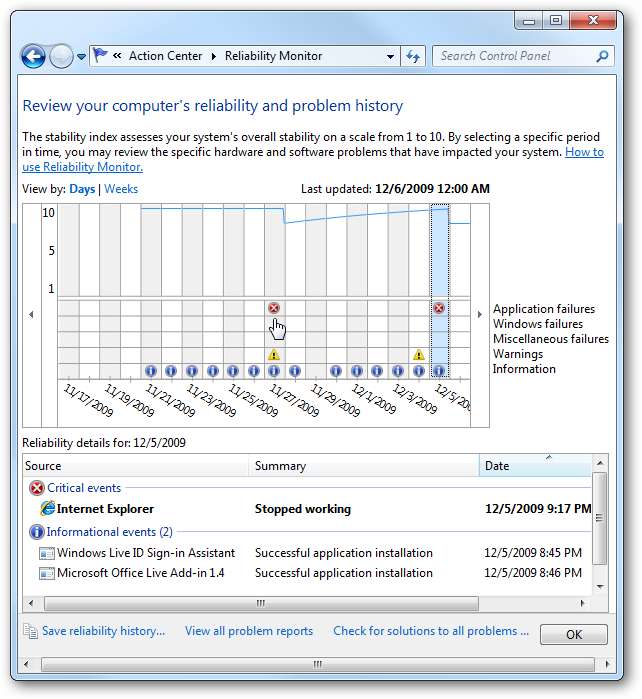Click the information icon for 12/1/2009
The width and height of the screenshot is (642, 699).
pyautogui.click(x=357, y=371)
